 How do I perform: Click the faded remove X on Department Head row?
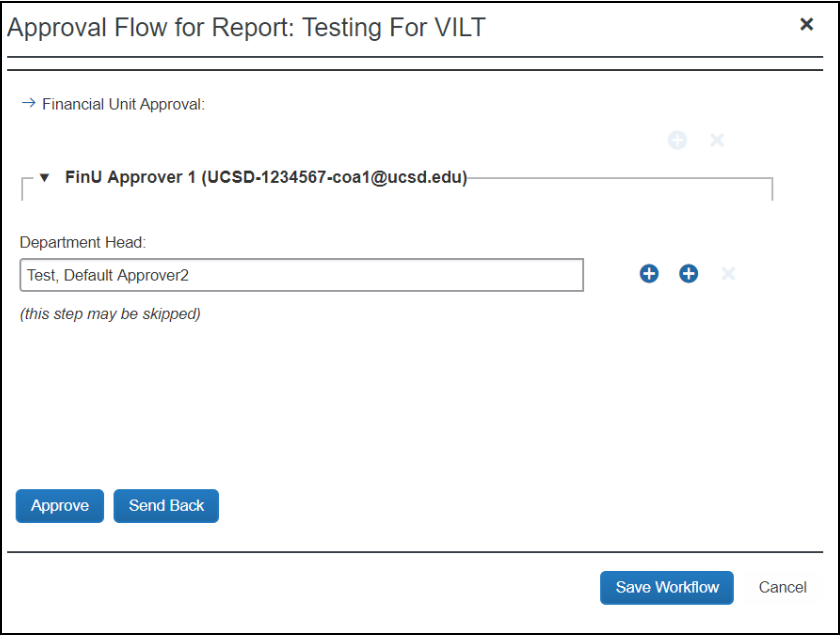coord(728,274)
